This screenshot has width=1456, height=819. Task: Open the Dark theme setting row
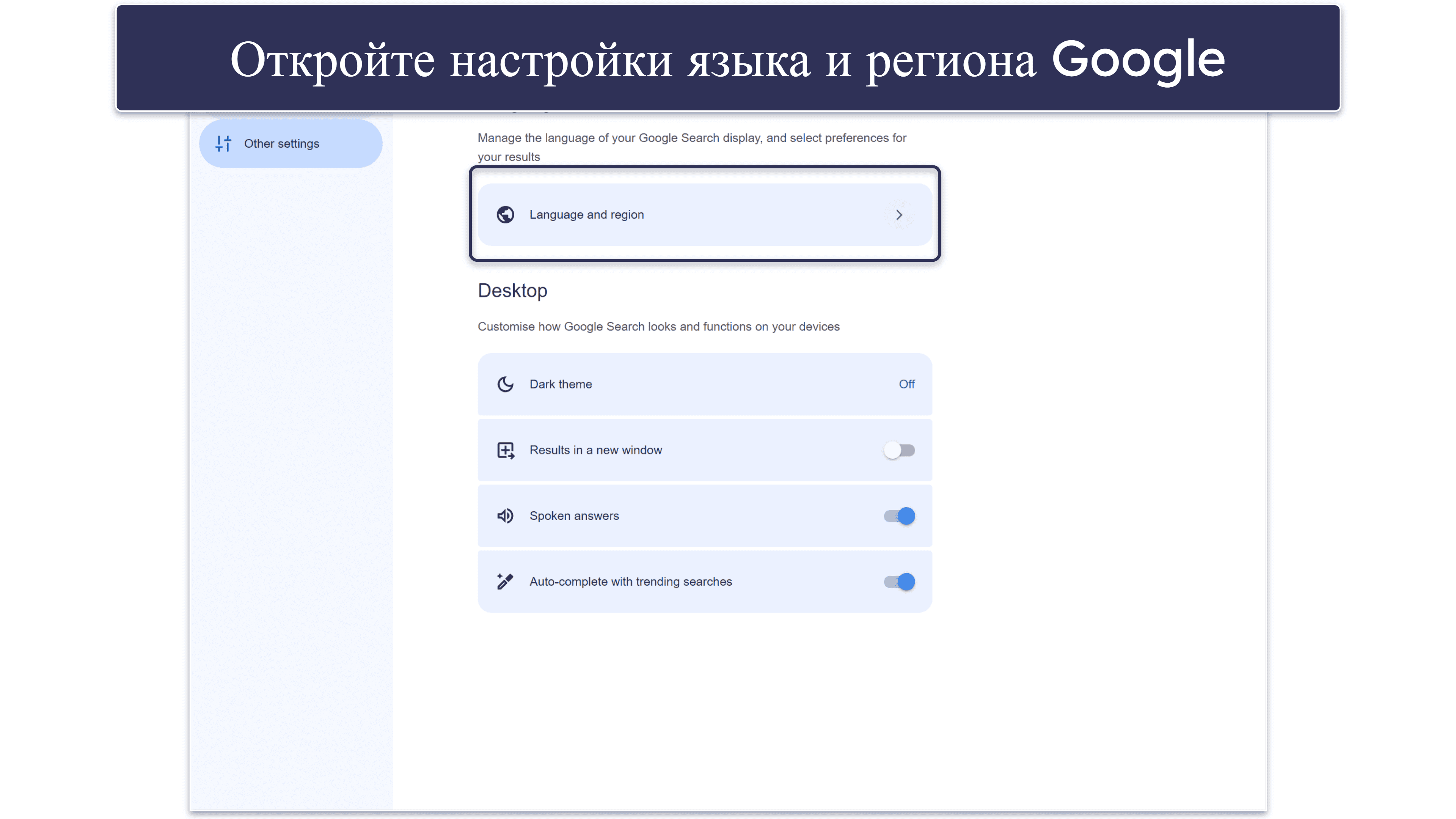tap(704, 384)
